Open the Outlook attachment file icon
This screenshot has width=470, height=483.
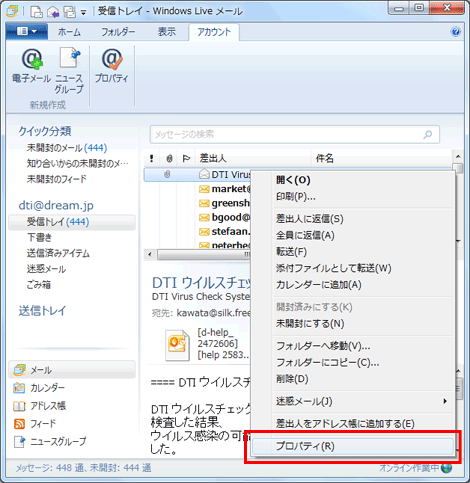pyautogui.click(x=177, y=345)
